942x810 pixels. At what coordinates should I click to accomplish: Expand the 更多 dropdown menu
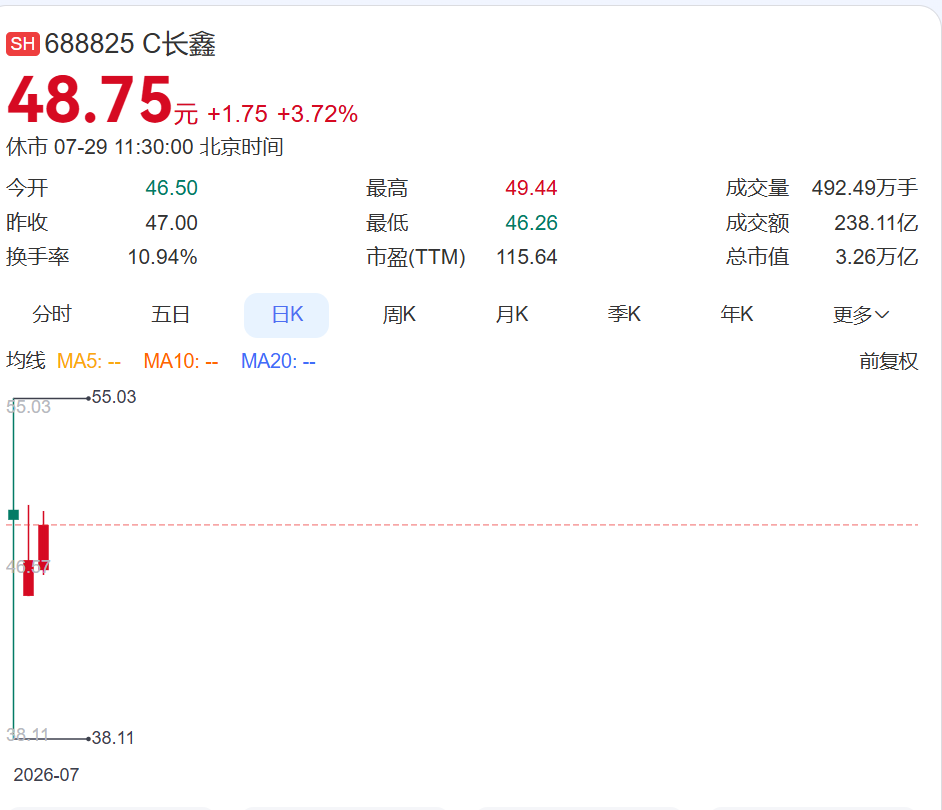(x=861, y=315)
